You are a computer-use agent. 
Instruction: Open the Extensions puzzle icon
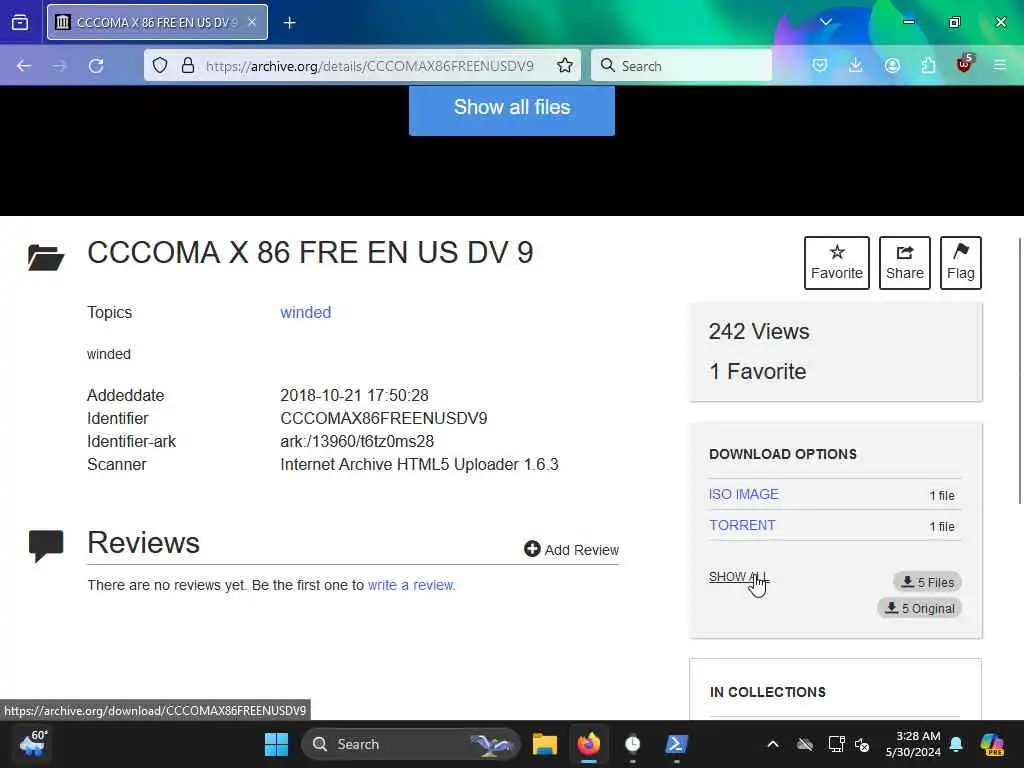pyautogui.click(x=928, y=65)
